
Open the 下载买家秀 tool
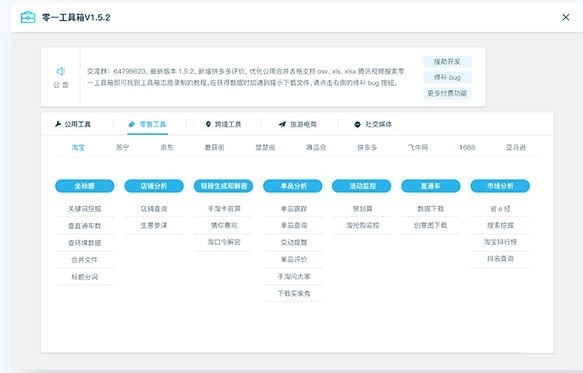294,293
